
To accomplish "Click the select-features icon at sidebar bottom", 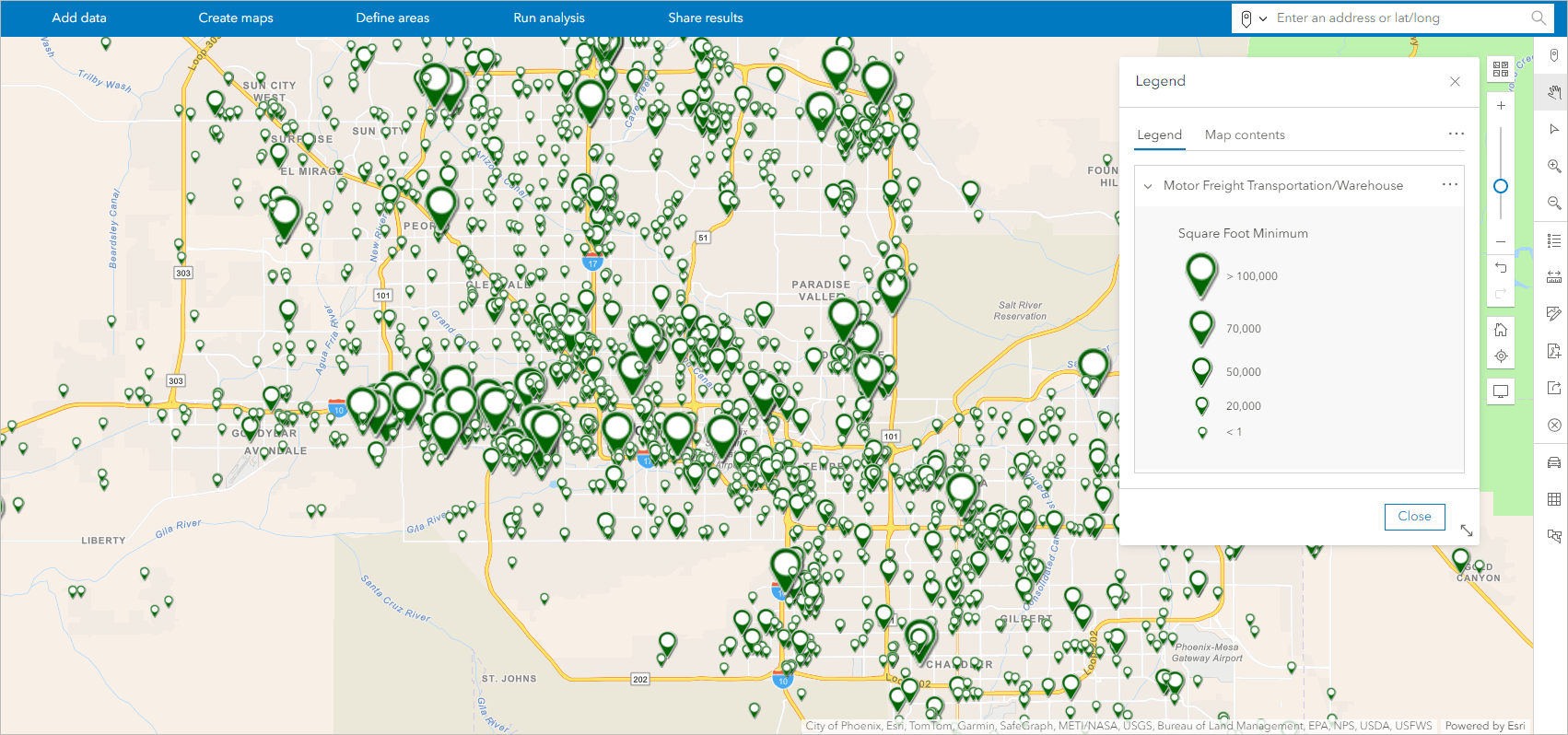I will pyautogui.click(x=1554, y=536).
